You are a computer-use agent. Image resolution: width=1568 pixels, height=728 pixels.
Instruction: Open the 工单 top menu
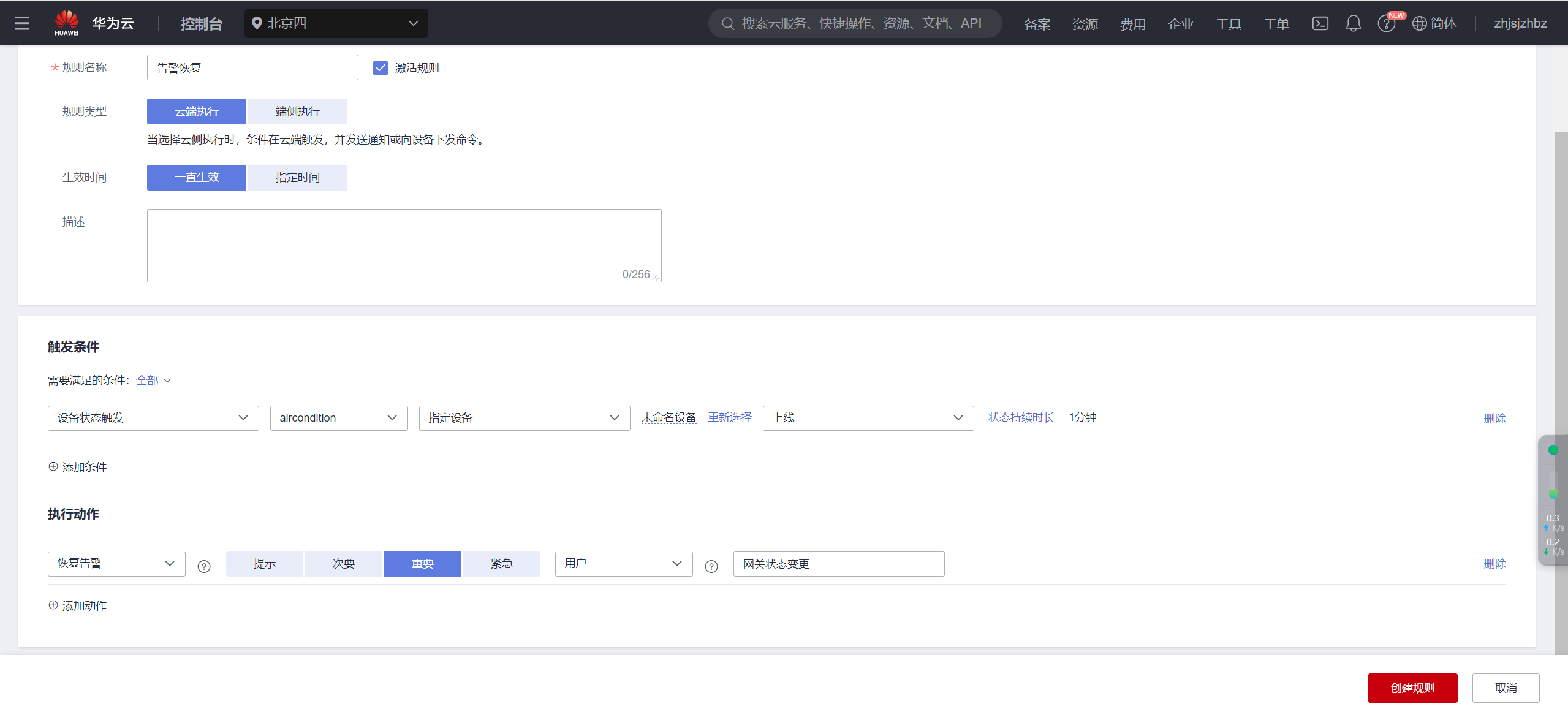1276,24
